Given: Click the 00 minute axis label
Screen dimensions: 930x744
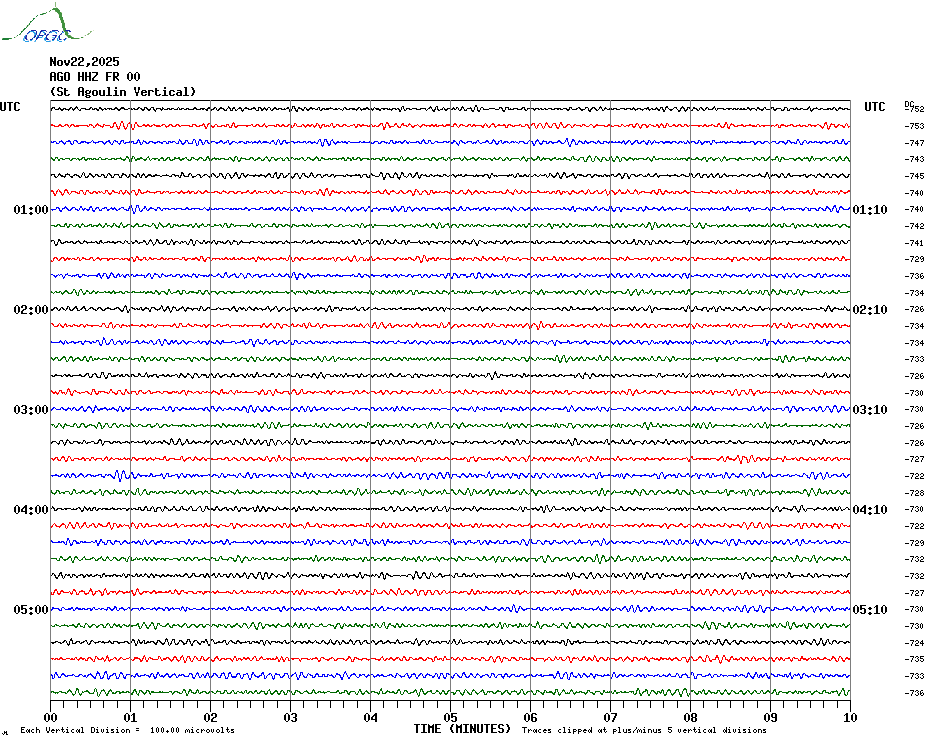Looking at the screenshot, I should click(x=50, y=717).
